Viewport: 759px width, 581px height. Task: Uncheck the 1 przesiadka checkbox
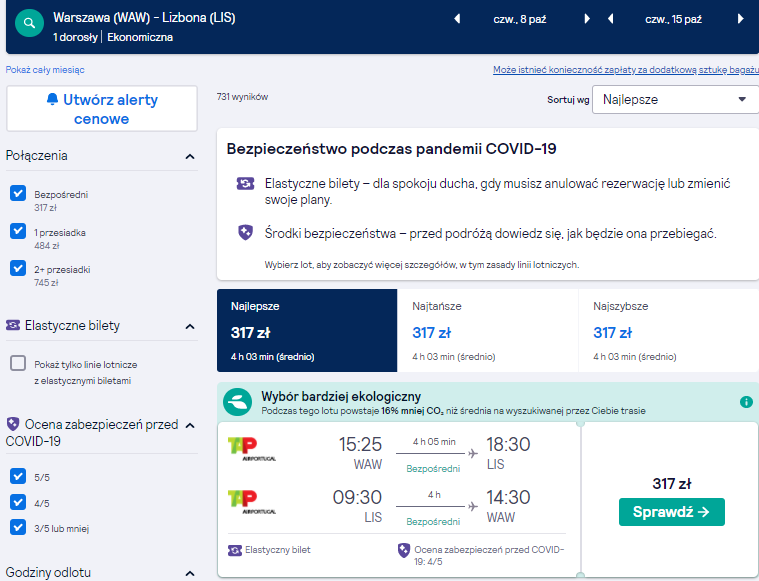coord(18,231)
